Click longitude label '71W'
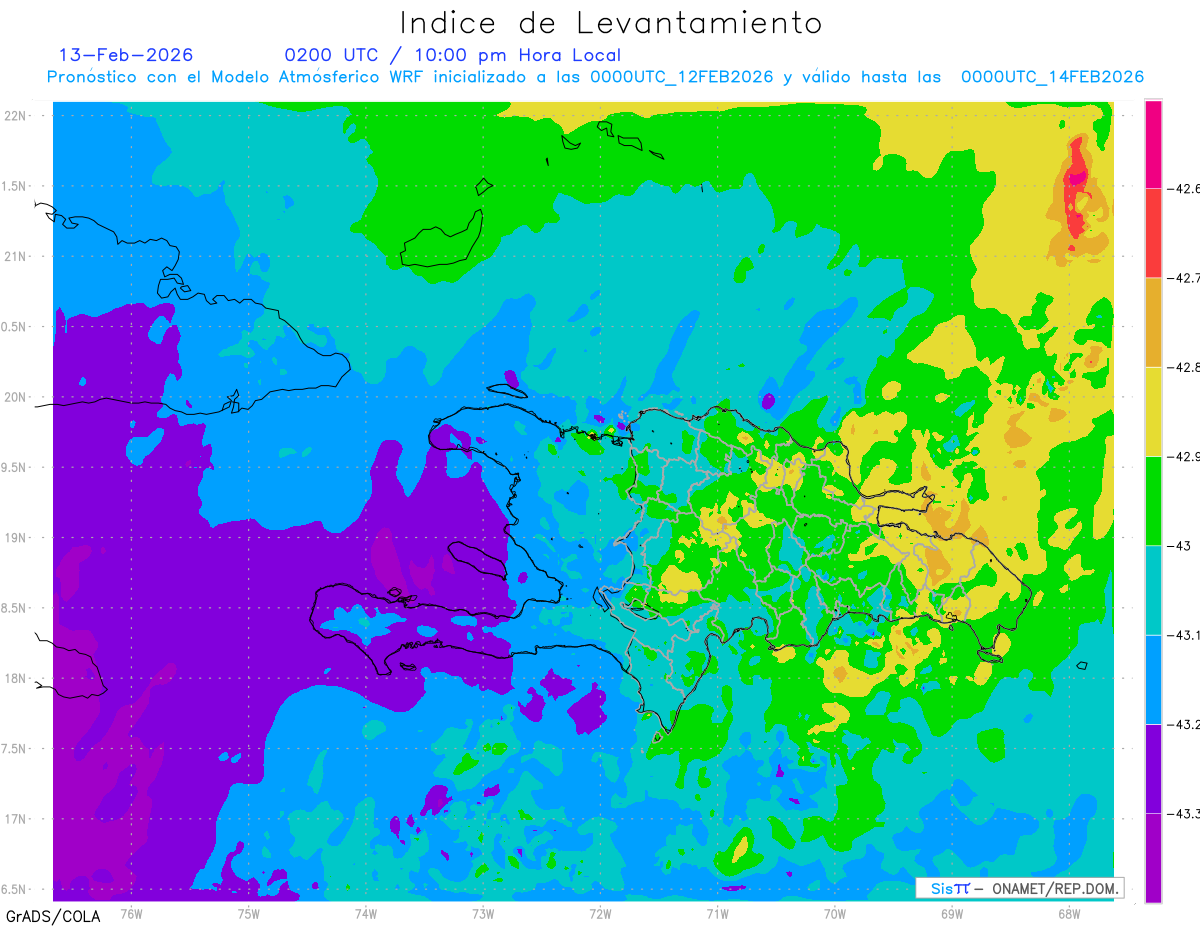 [717, 912]
